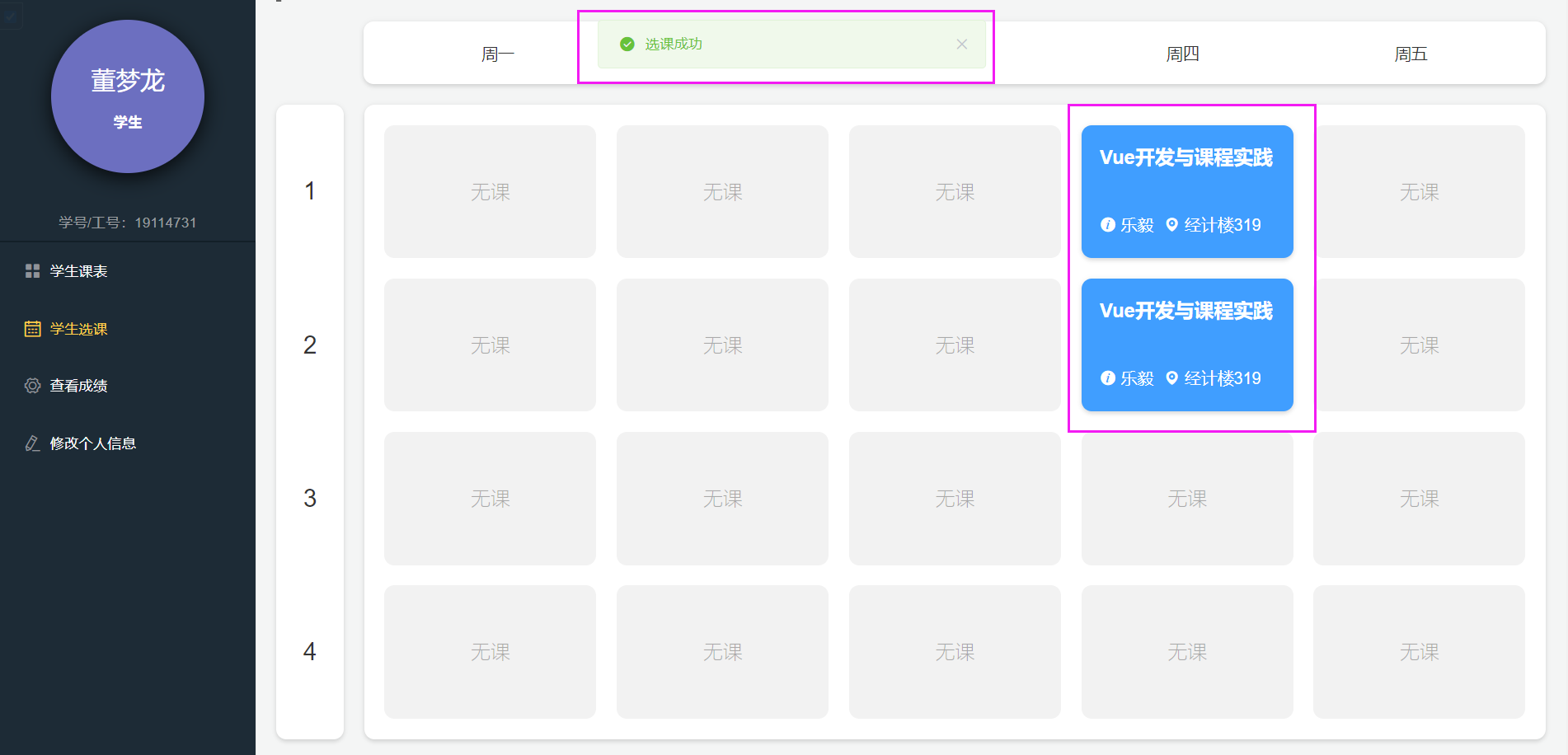Click the 周四 period 3 无课 cell
Image resolution: width=1568 pixels, height=755 pixels.
1187,498
